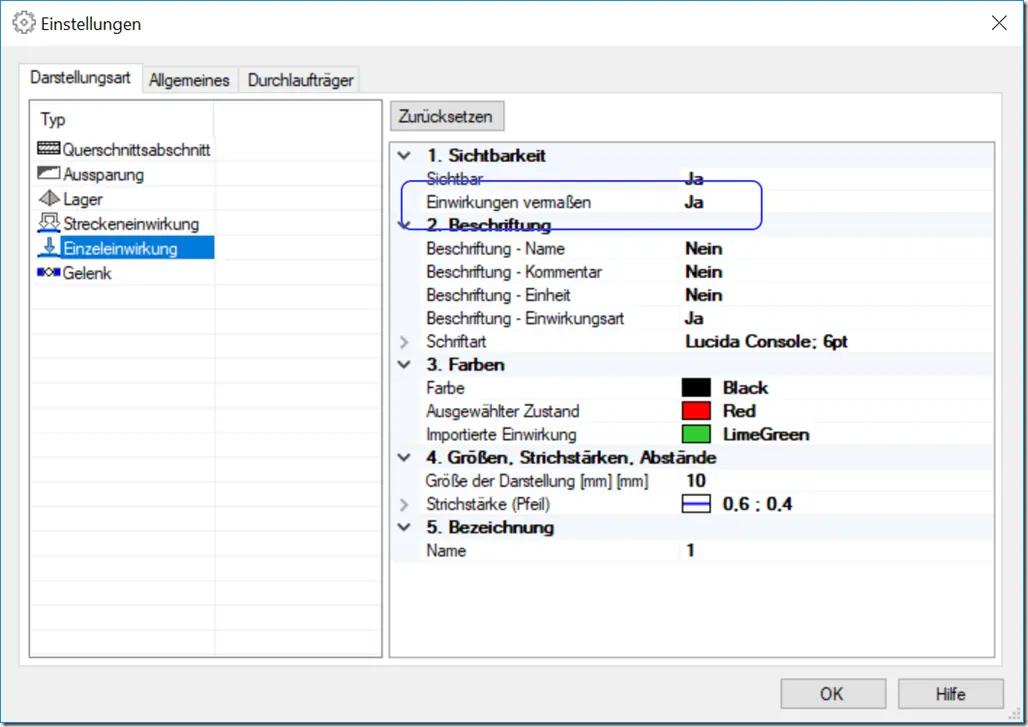Viewport: 1028px width, 727px height.
Task: Click the Beschriftung - Name property label
Action: pos(496,248)
